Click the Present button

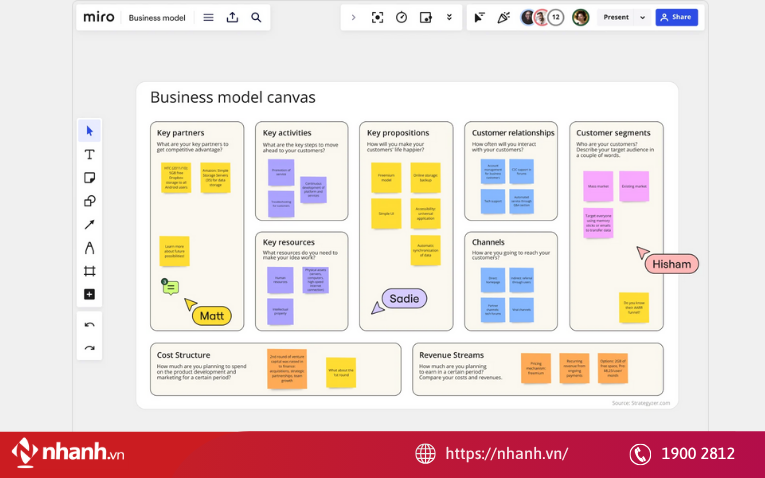click(x=616, y=17)
